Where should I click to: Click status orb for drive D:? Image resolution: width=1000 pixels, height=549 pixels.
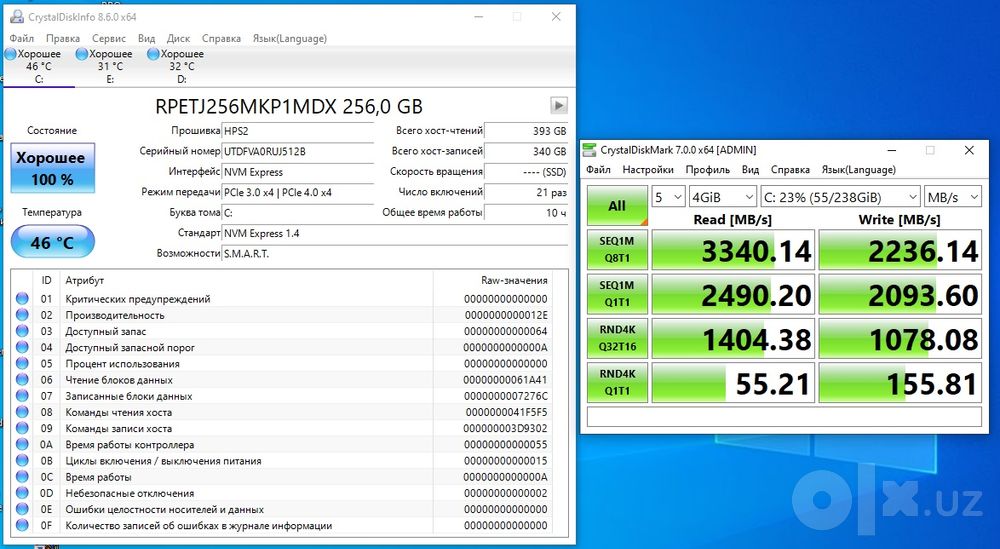click(x=153, y=54)
